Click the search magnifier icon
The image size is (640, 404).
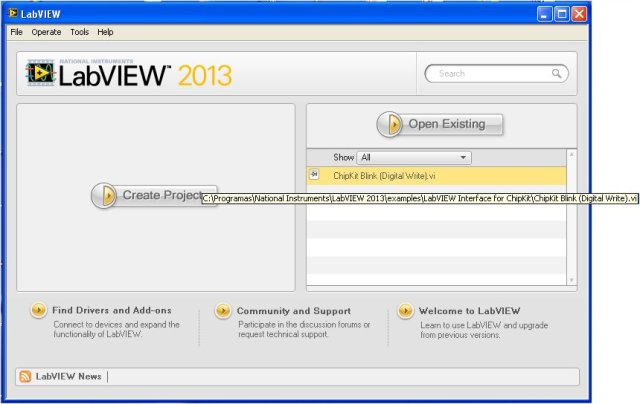coord(557,73)
